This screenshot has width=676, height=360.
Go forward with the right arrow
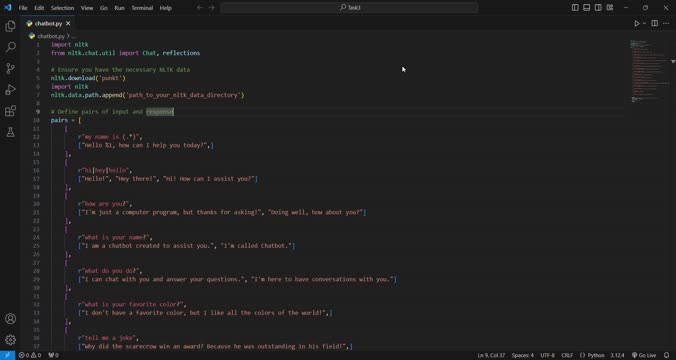[211, 8]
